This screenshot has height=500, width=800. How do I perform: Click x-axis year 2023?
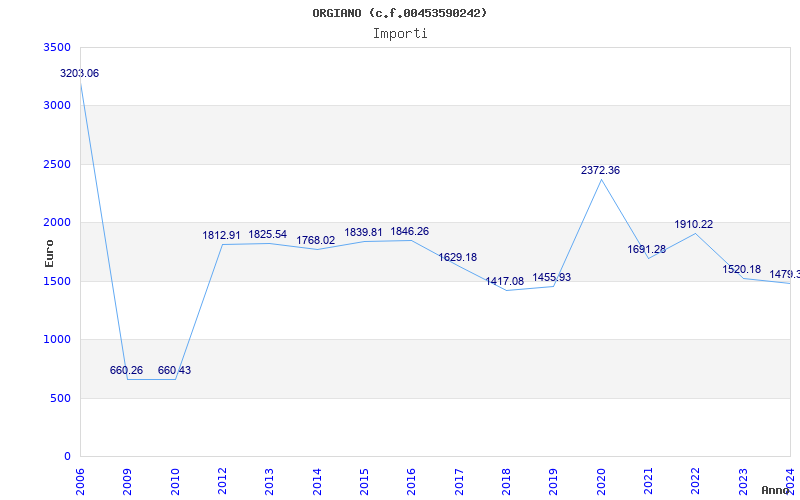(x=743, y=482)
